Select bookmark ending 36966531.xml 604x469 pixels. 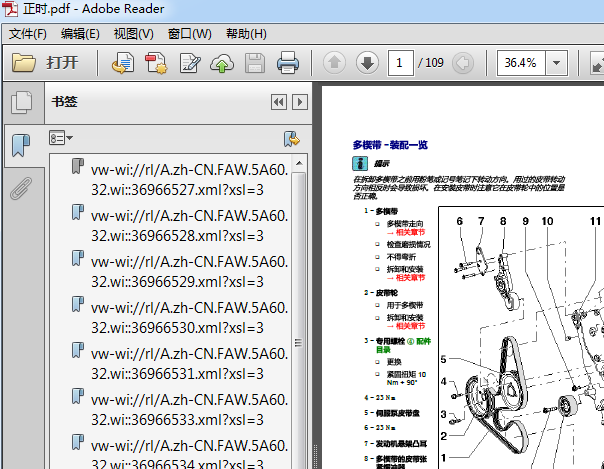[x=189, y=363]
